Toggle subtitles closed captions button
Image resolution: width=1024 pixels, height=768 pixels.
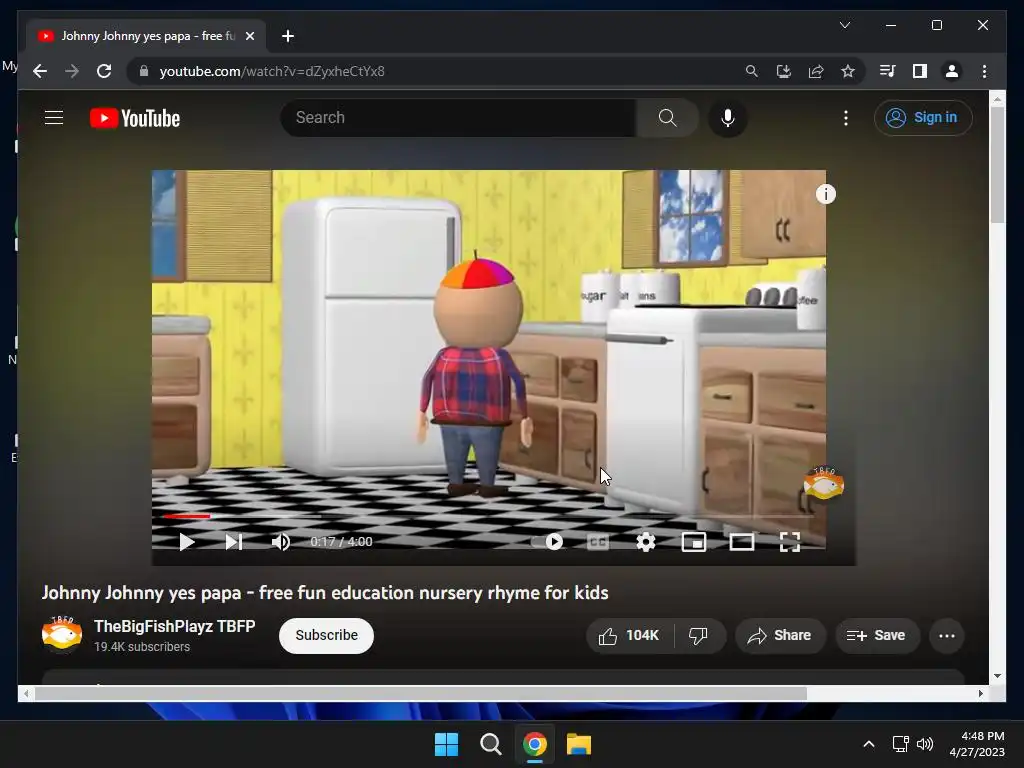pos(598,542)
